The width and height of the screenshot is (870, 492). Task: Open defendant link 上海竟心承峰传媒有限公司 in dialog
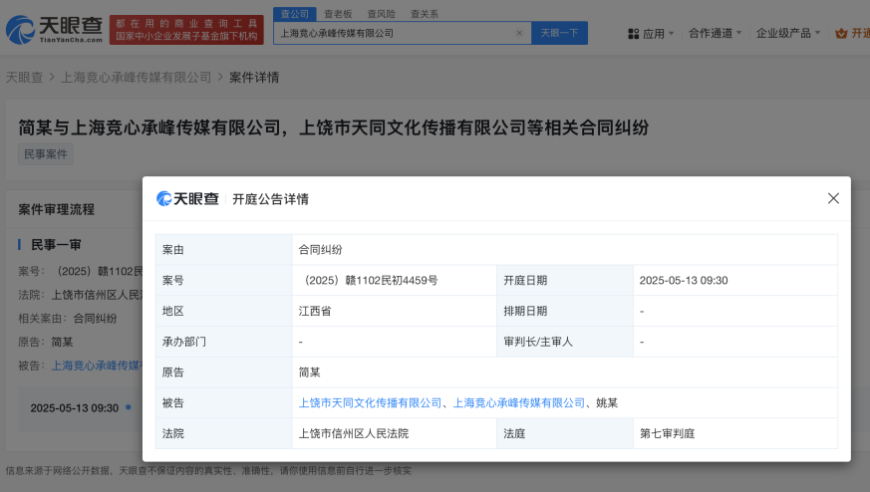[519, 403]
